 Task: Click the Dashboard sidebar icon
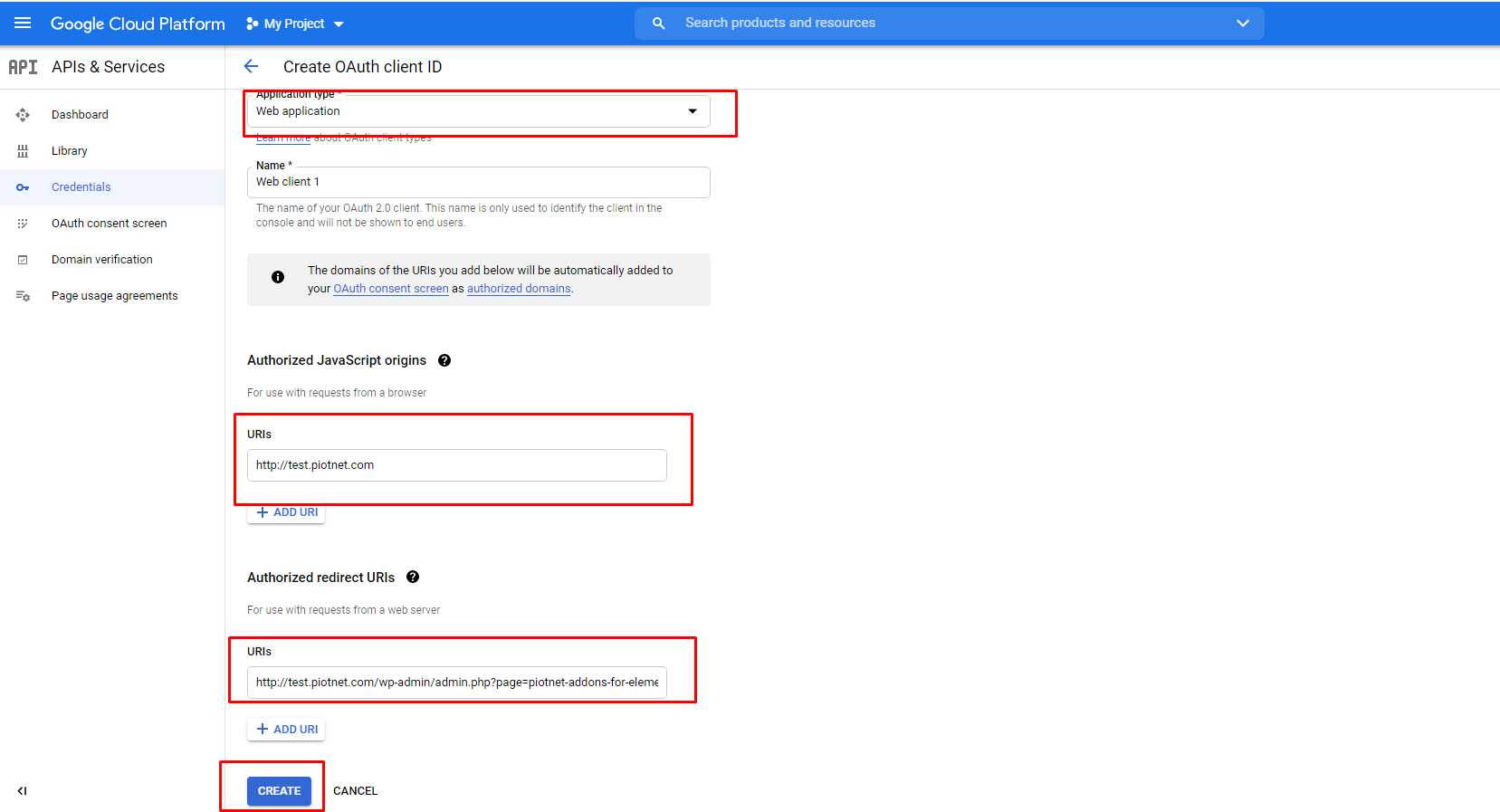pos(23,115)
